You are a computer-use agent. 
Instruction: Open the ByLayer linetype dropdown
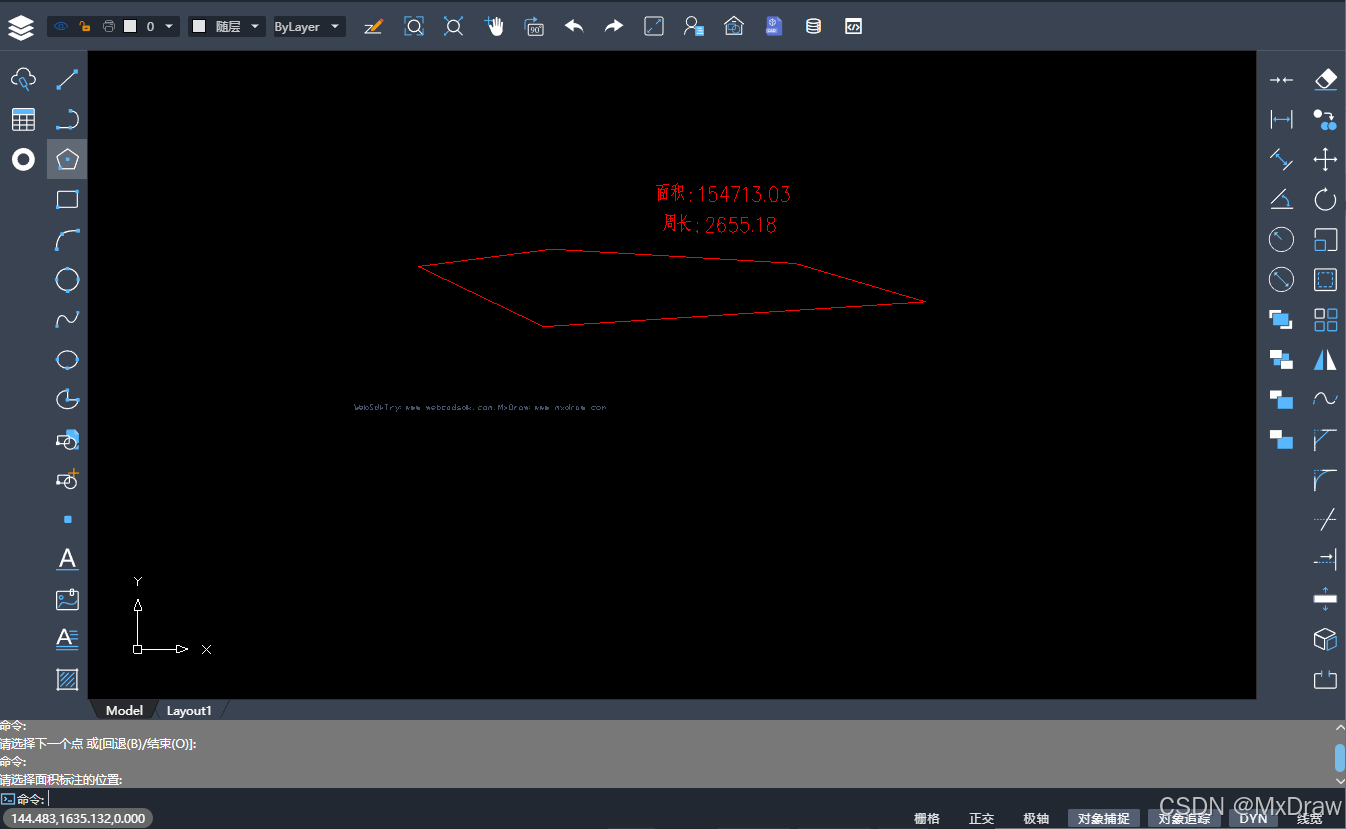point(309,27)
